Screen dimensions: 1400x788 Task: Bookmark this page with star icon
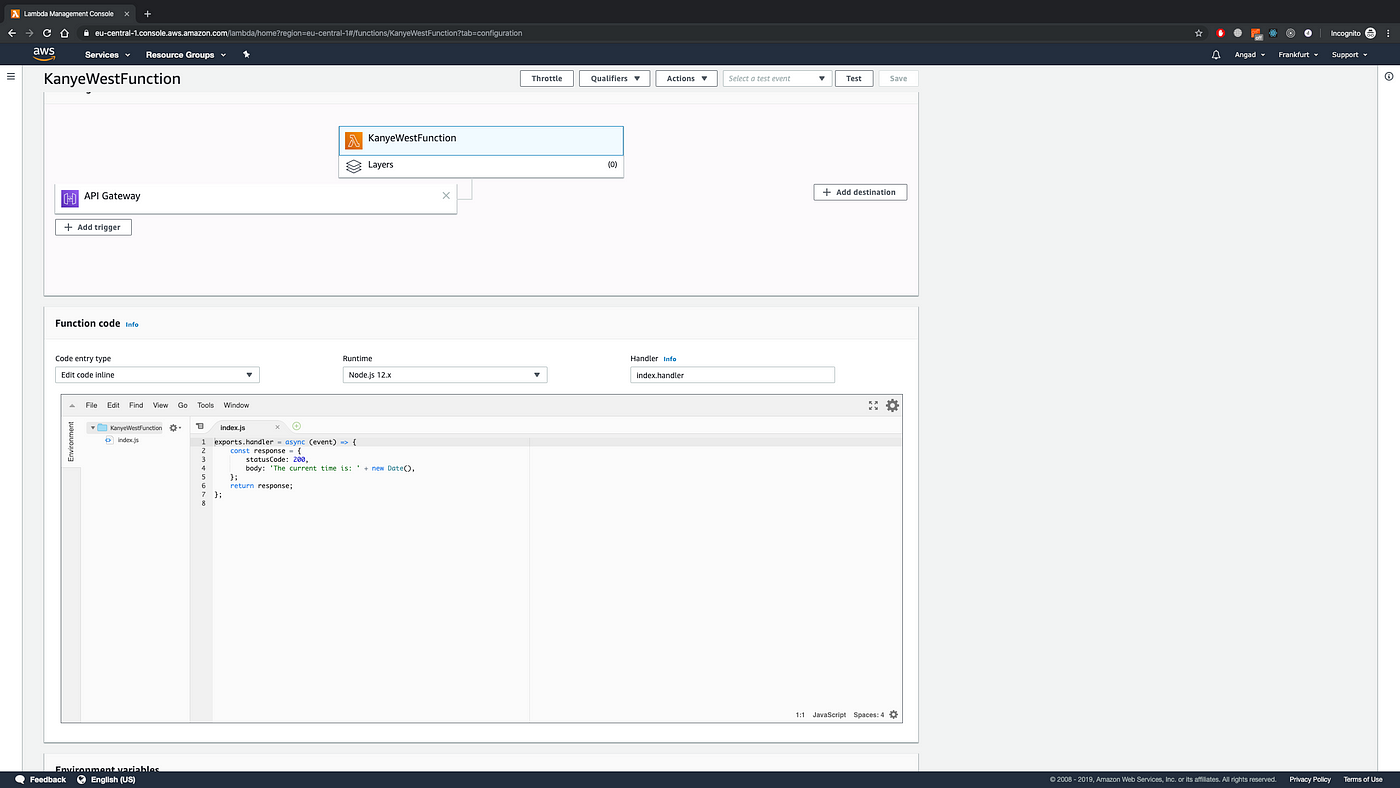(1199, 33)
